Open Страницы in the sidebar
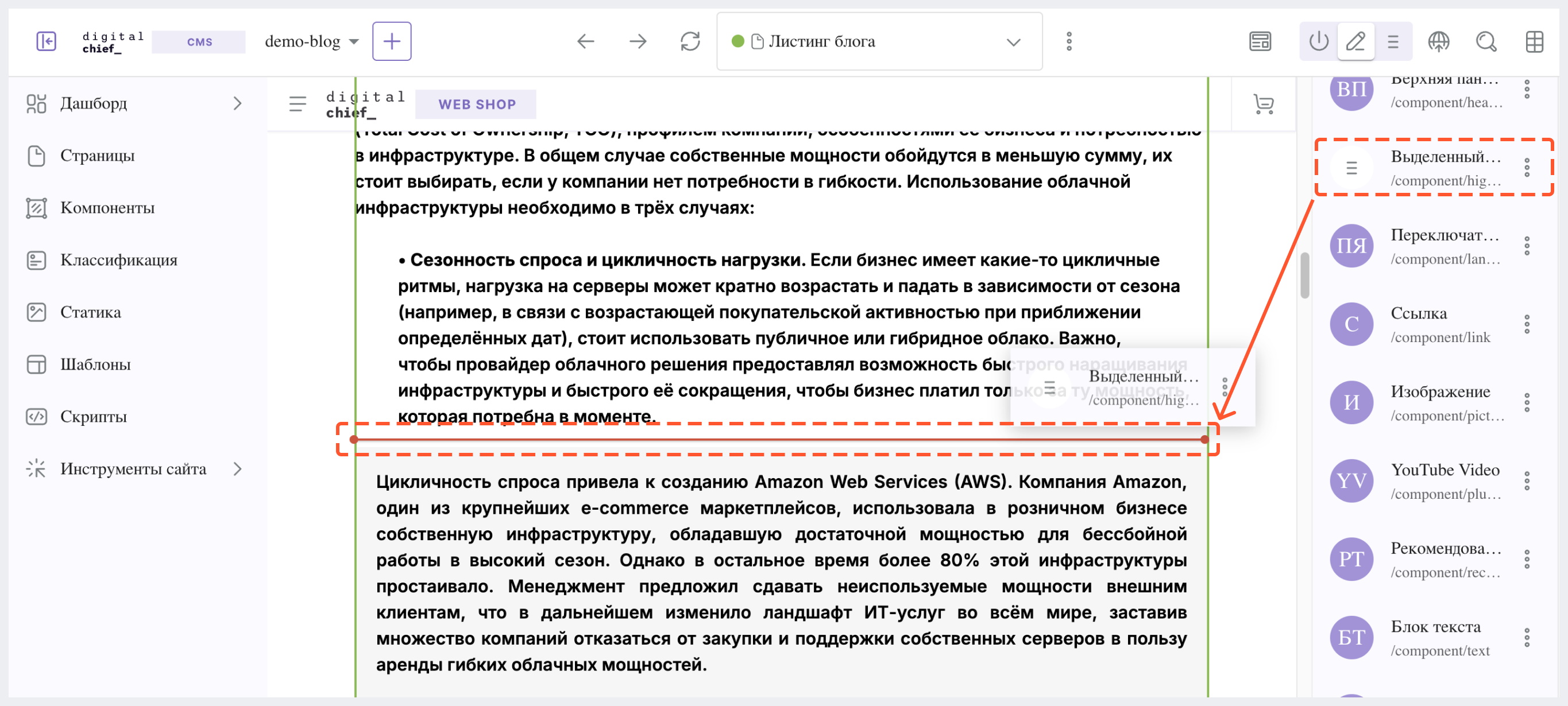Viewport: 1568px width, 706px height. pyautogui.click(x=135, y=156)
